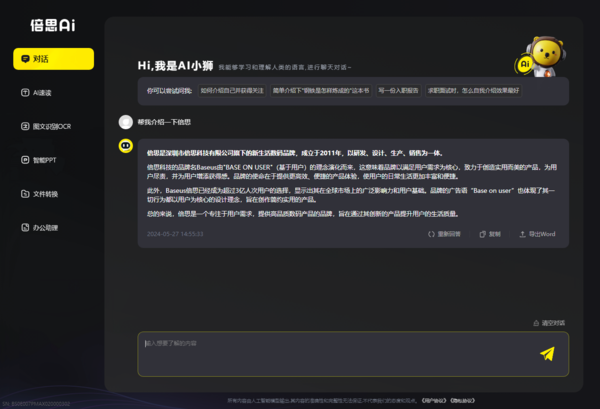
Task: Pick the 钢铁是怎样炼成的 book suggestion prompt
Action: [x=321, y=91]
